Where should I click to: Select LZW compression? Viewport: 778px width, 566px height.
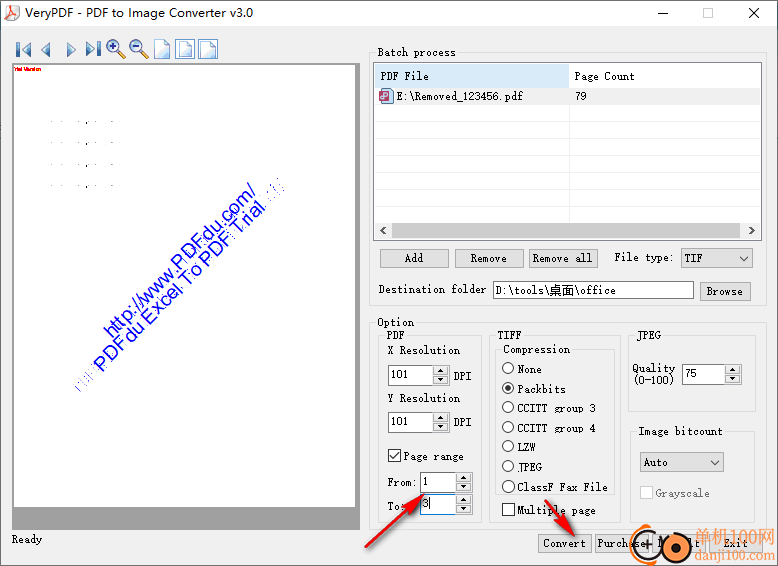point(508,446)
